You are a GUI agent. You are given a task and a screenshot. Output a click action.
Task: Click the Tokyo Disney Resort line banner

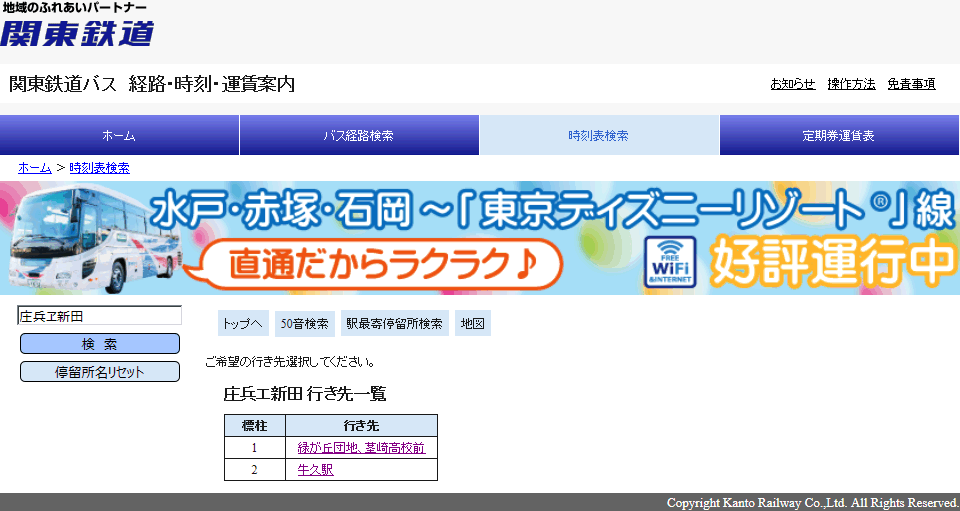tap(480, 238)
